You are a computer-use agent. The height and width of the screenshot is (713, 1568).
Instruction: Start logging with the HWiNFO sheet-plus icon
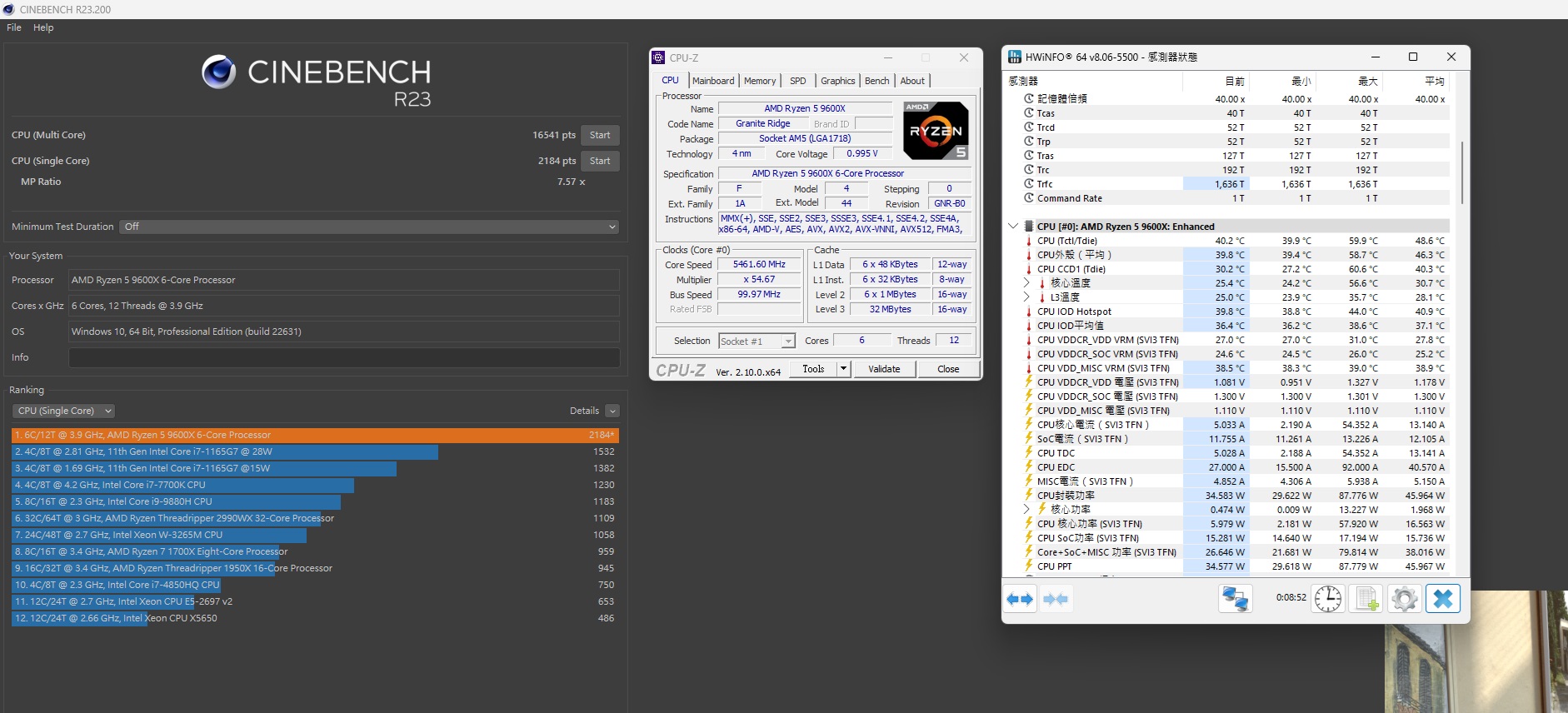tap(1366, 599)
